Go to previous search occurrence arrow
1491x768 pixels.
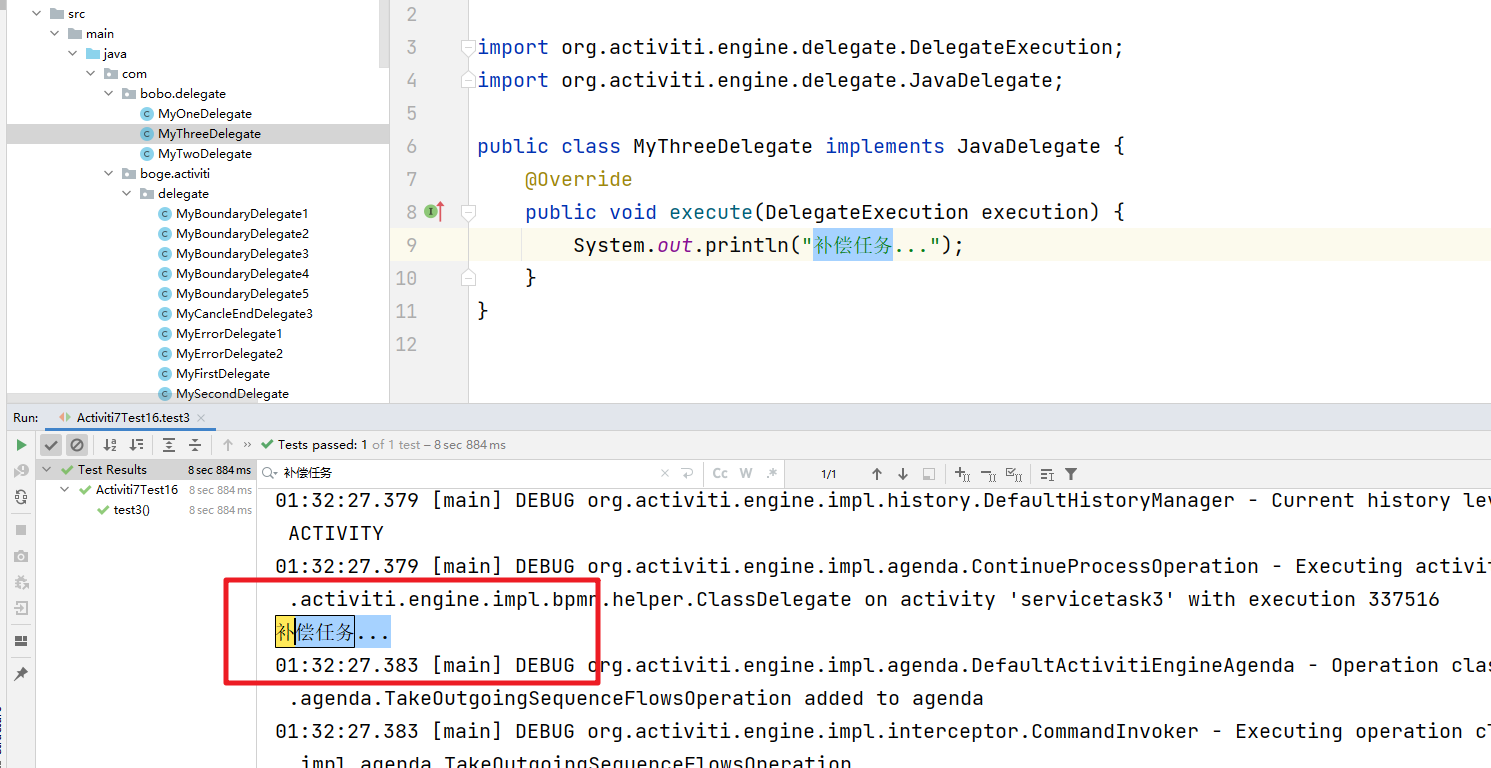877,474
